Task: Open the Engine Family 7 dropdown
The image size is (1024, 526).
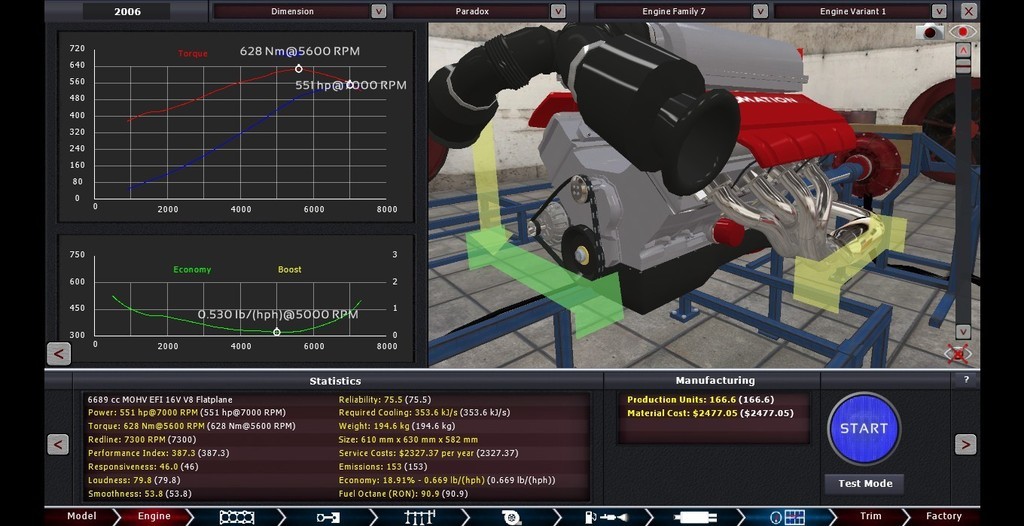Action: point(760,11)
